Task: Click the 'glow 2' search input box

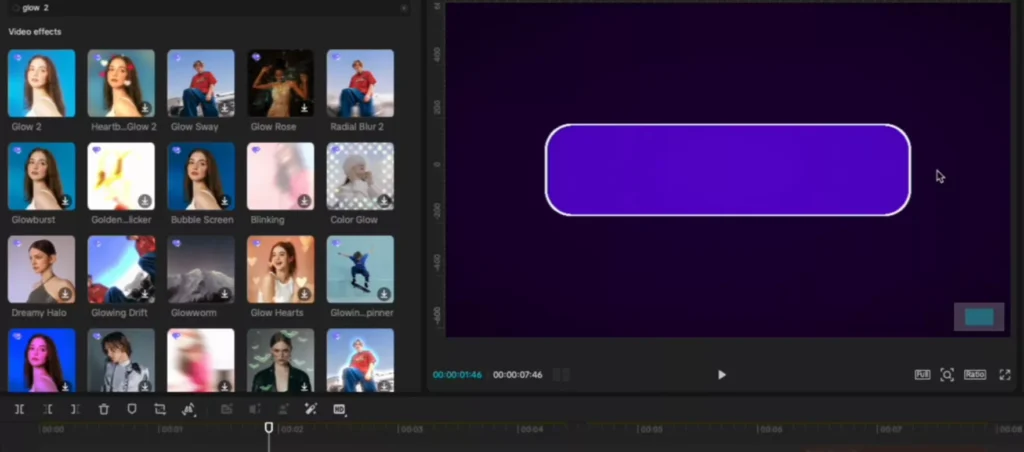Action: (x=200, y=8)
